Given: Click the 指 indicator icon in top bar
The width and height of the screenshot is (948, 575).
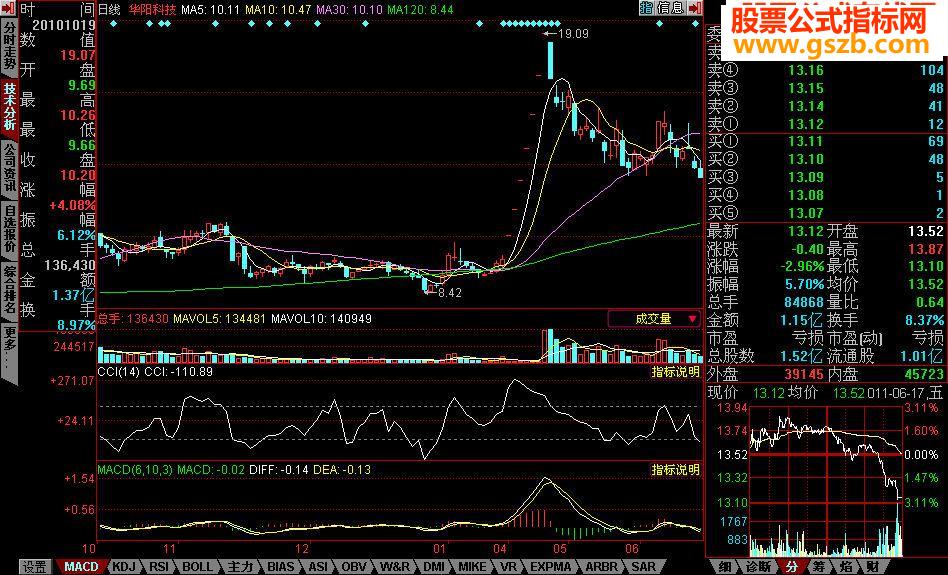Looking at the screenshot, I should pyautogui.click(x=647, y=8).
